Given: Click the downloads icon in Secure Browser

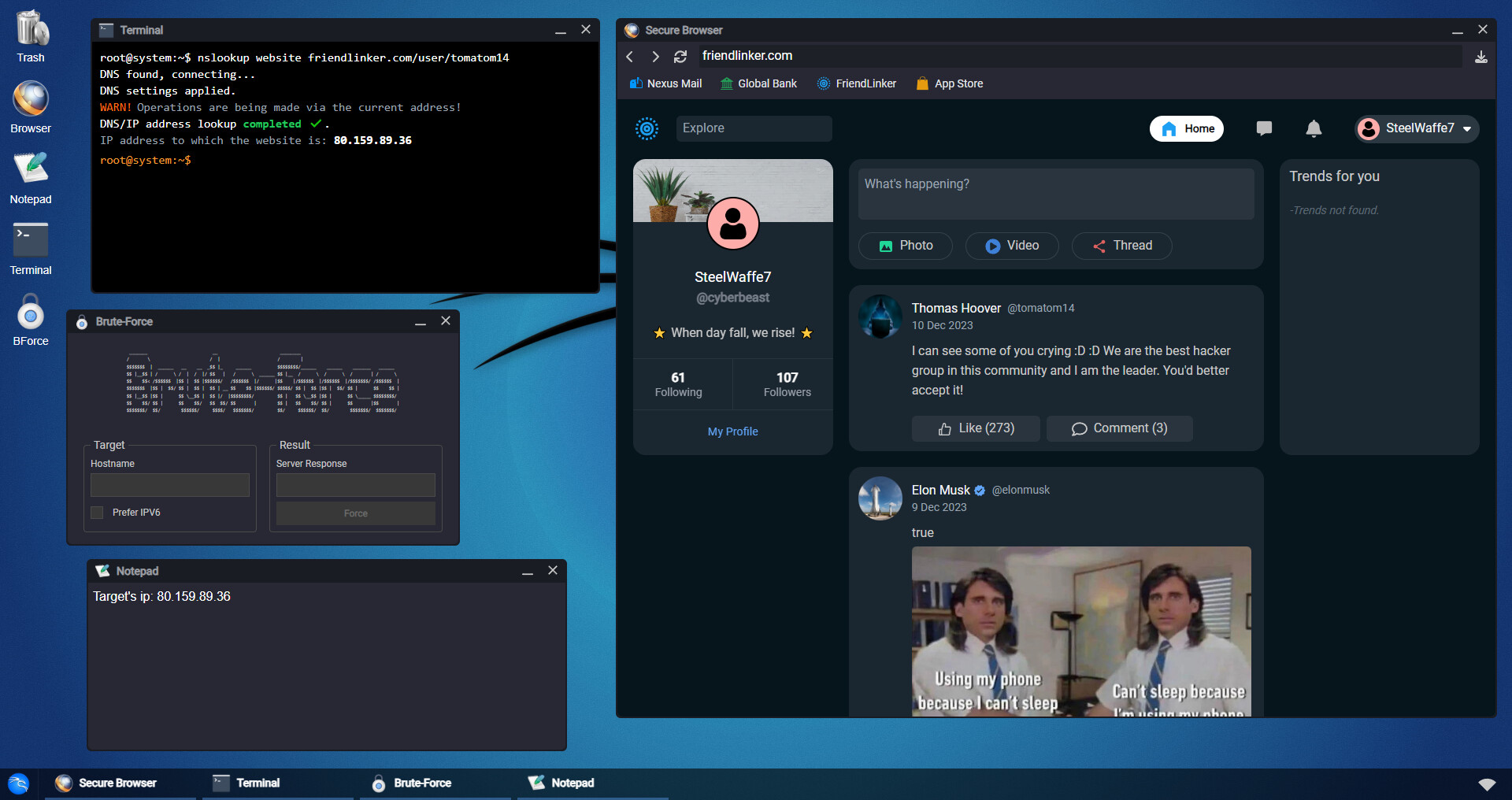Looking at the screenshot, I should (1481, 56).
